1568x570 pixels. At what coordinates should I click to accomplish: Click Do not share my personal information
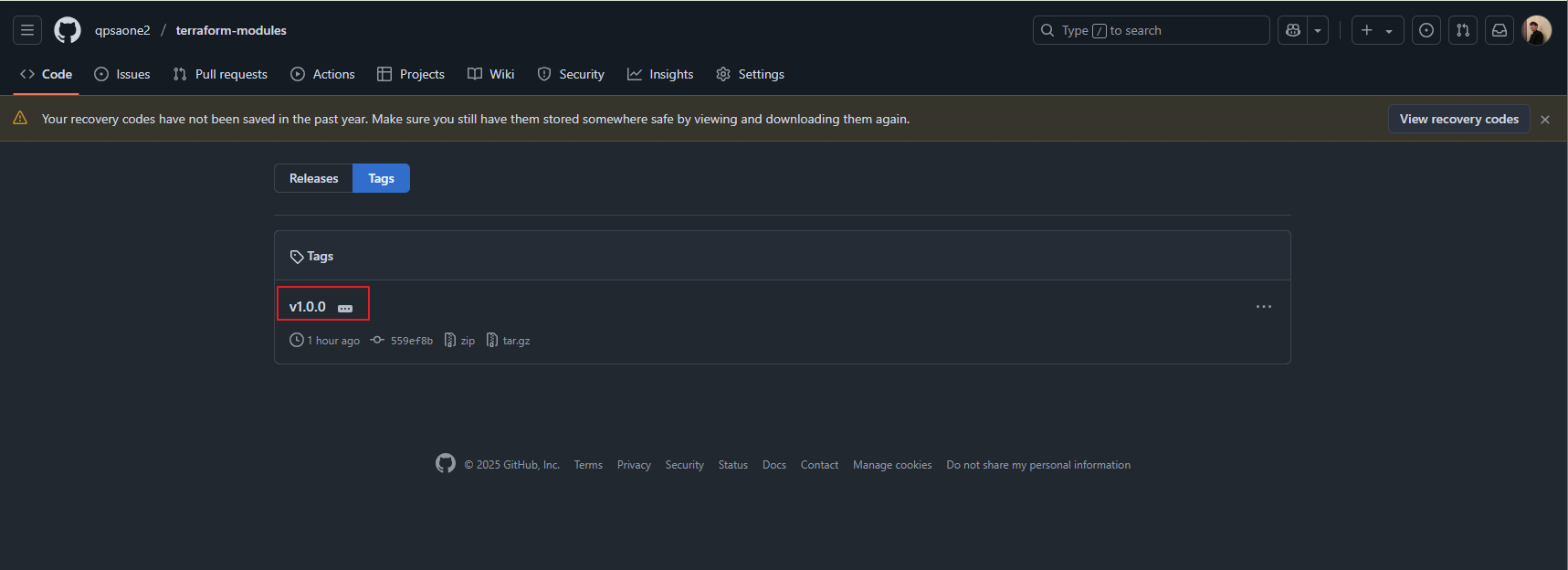tap(1038, 465)
